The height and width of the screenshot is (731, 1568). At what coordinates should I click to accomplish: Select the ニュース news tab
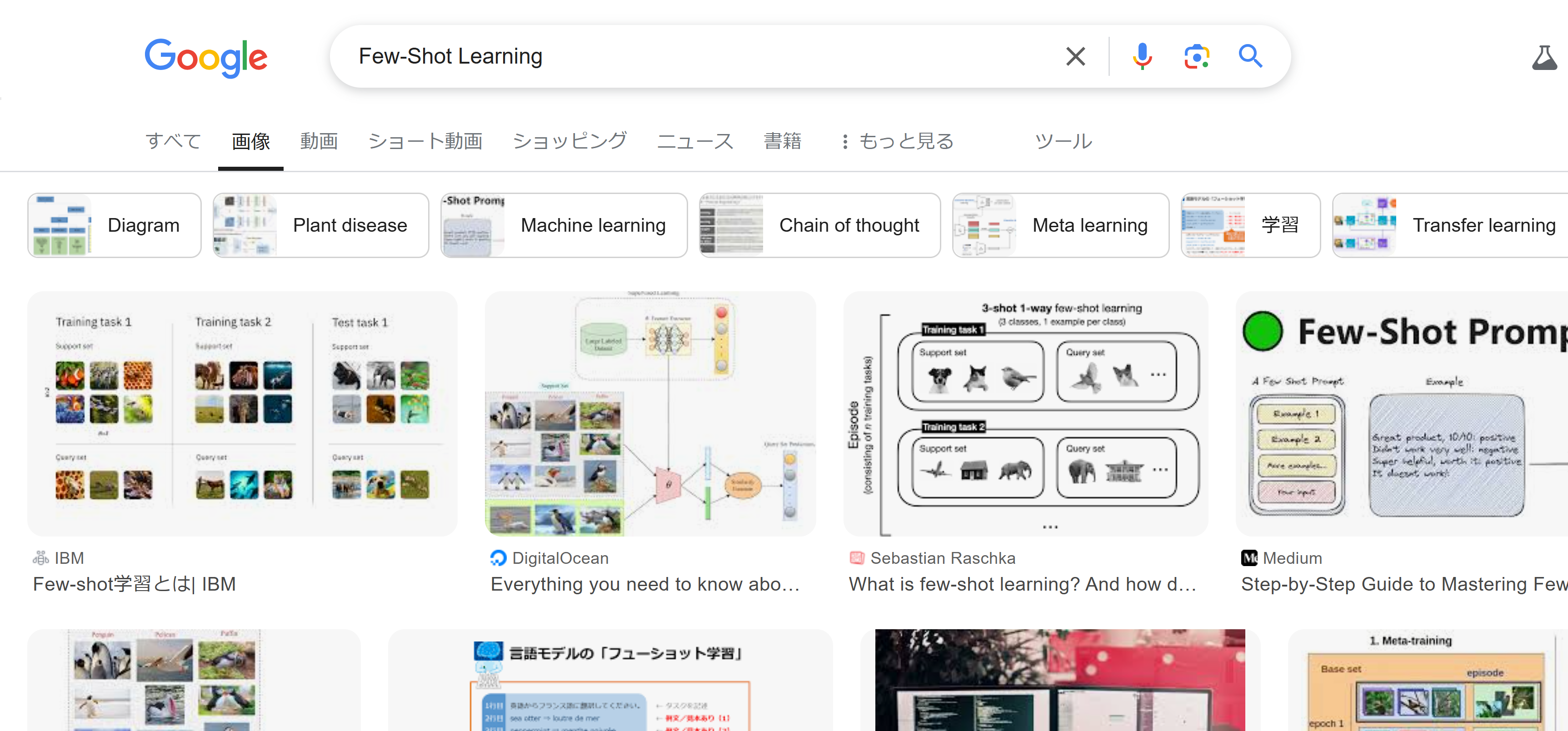point(695,141)
